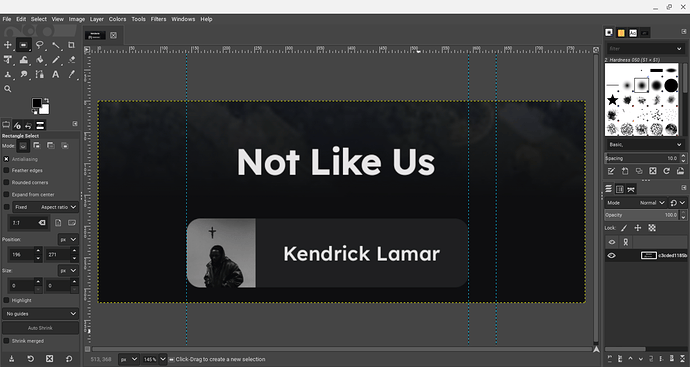Viewport: 690px width, 367px height.
Task: Adjust the brush Spacing slider
Action: point(642,158)
